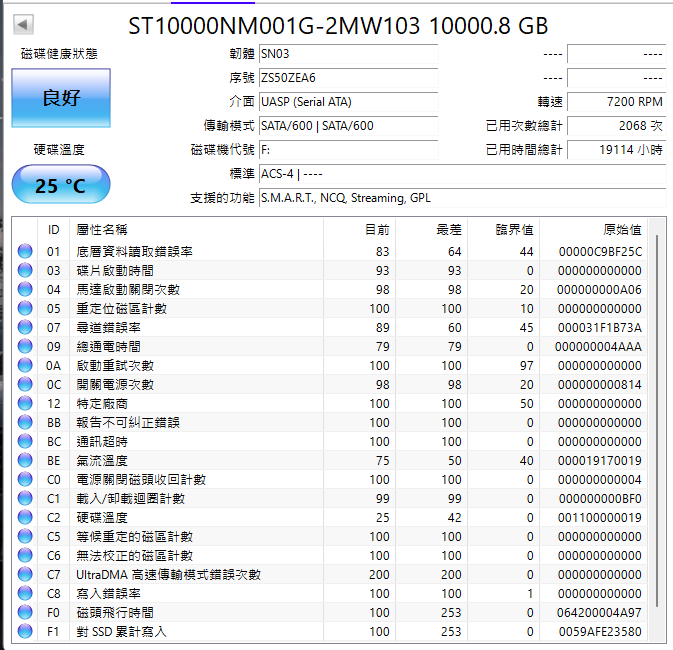The image size is (673, 650).
Task: Click the status orb for attribute C7
Action: [x=25, y=574]
